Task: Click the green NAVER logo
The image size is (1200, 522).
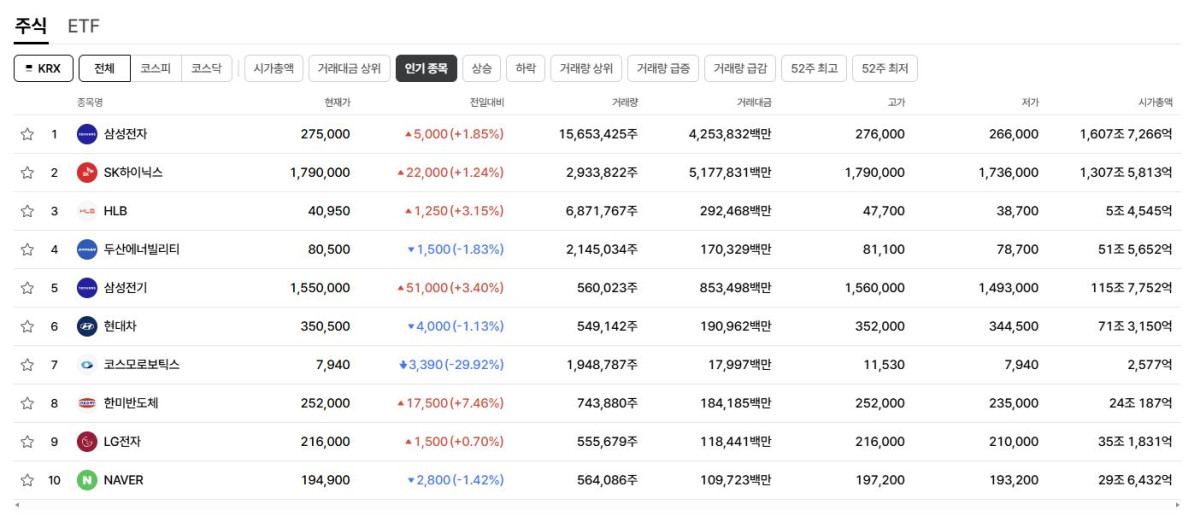Action: (x=87, y=481)
